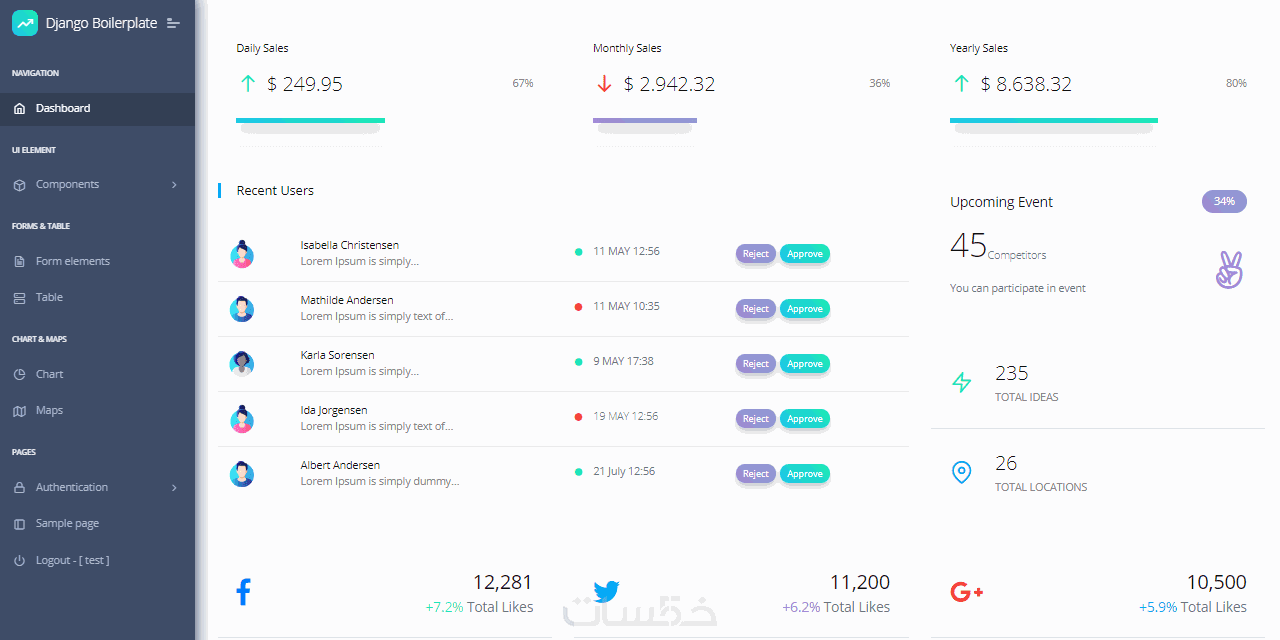Image resolution: width=1280 pixels, height=640 pixels.
Task: Approve Isabella Christensen's request
Action: point(804,254)
